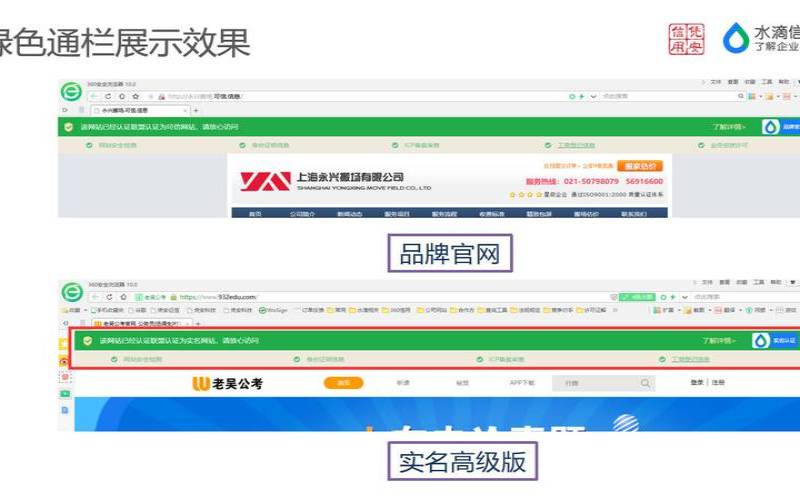Viewport: 800px width, 500px height.
Task: Click the 实名认证 water drop badge
Action: (x=774, y=340)
